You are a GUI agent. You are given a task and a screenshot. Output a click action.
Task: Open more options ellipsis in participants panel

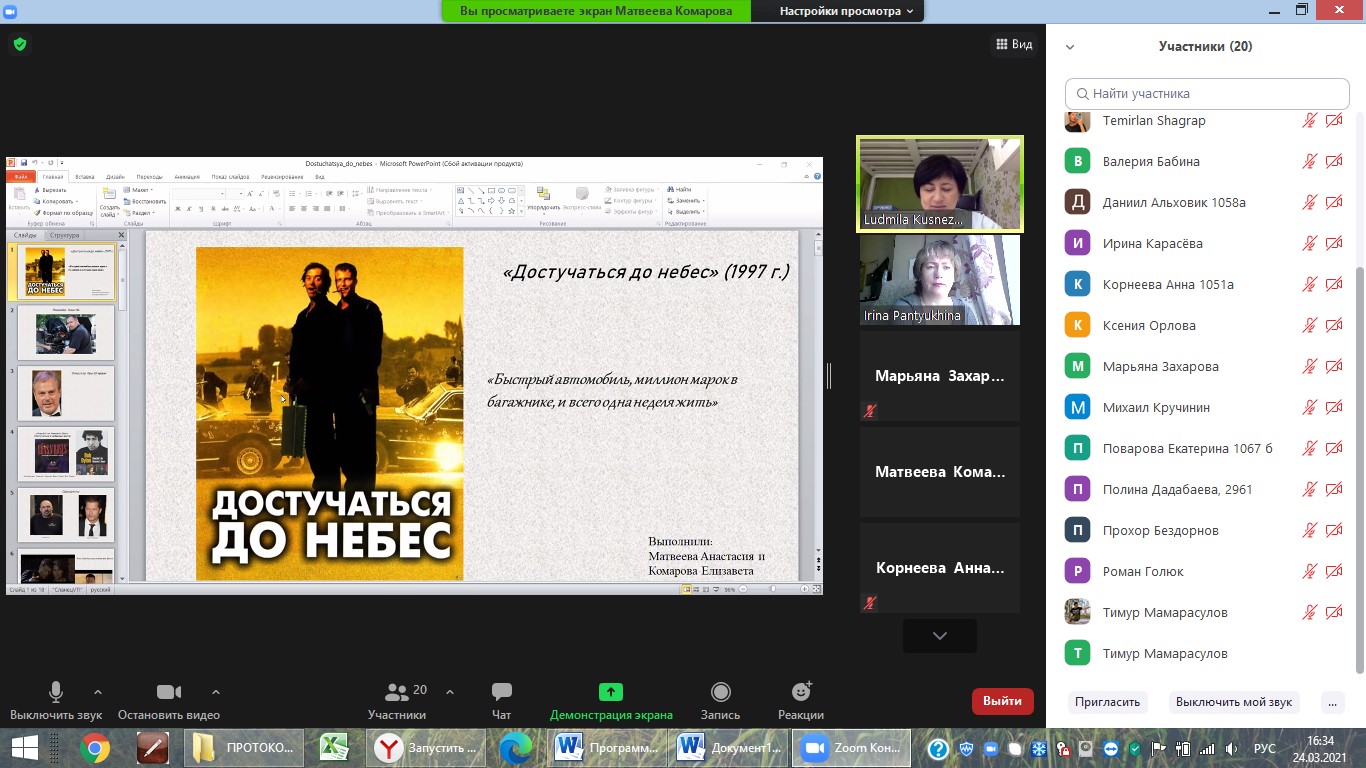coord(1333,702)
